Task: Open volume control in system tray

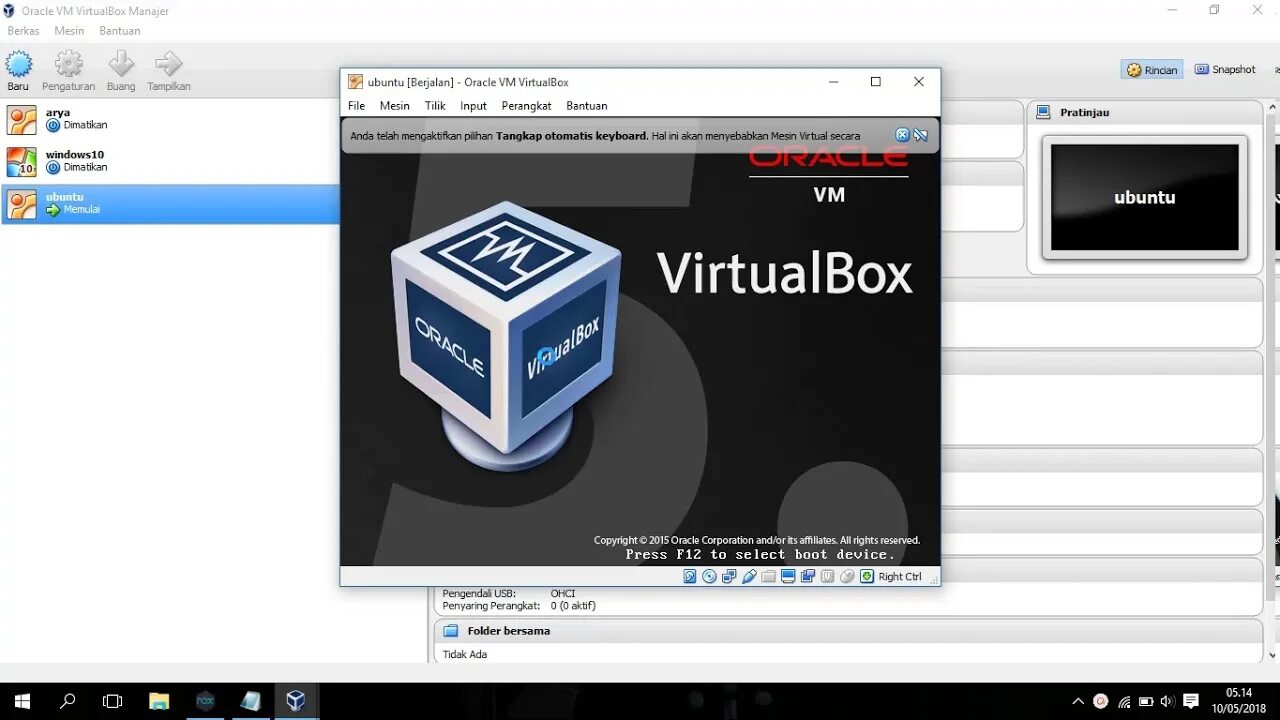Action: 1166,702
